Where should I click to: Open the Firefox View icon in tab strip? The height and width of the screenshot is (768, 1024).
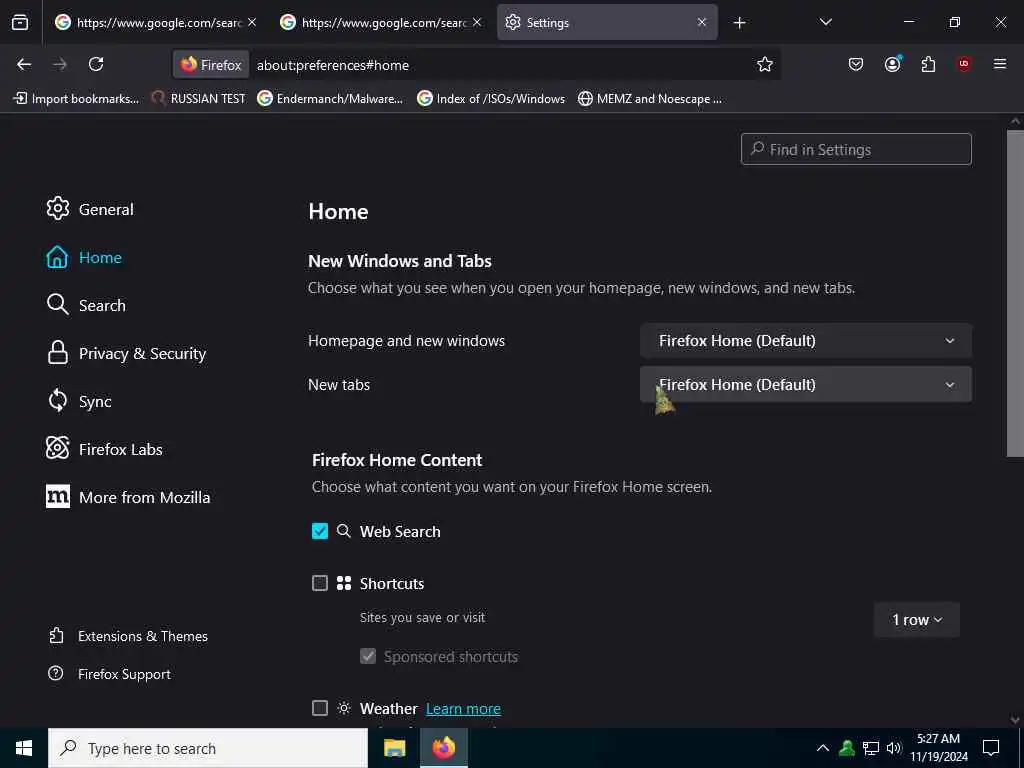20,22
